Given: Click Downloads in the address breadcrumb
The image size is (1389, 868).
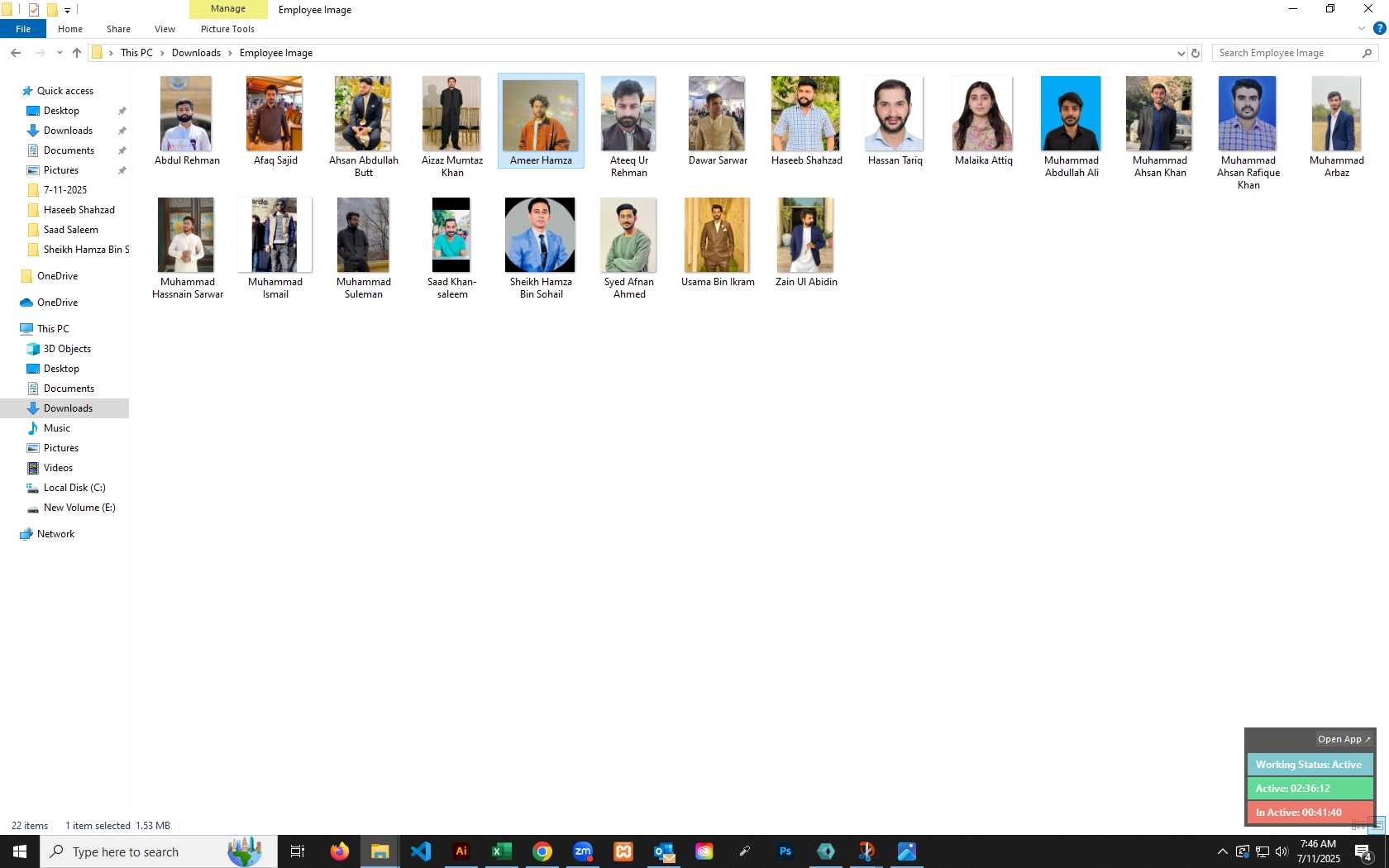Looking at the screenshot, I should (x=196, y=53).
